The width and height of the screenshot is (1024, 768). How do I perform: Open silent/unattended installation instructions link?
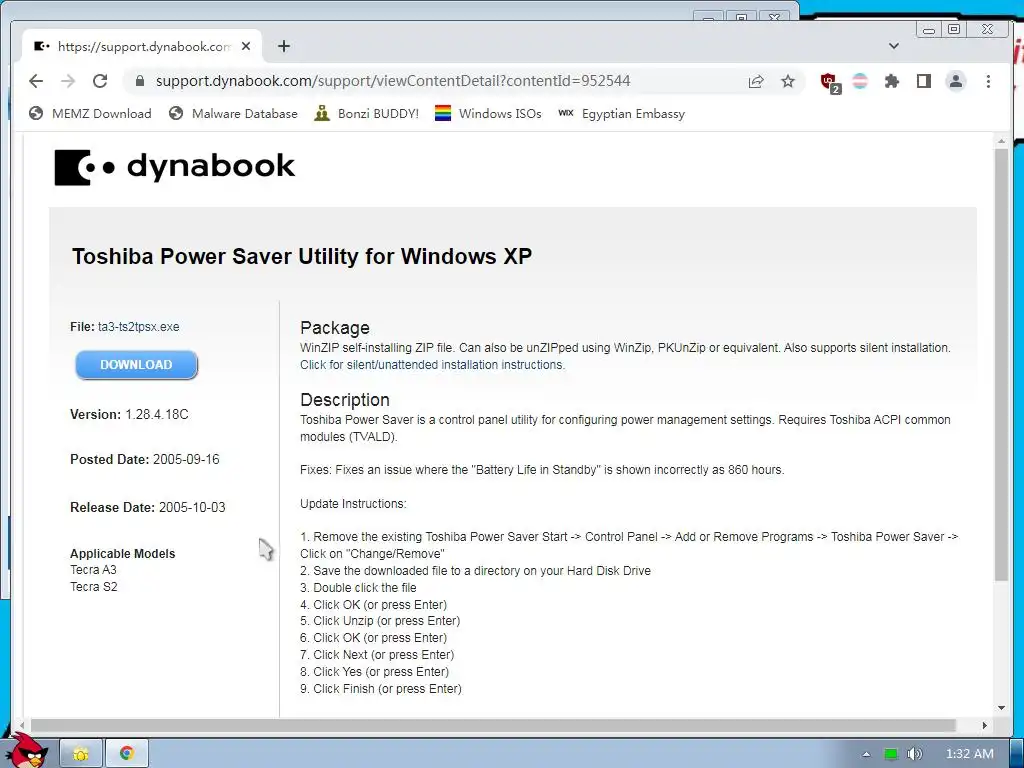[432, 365]
